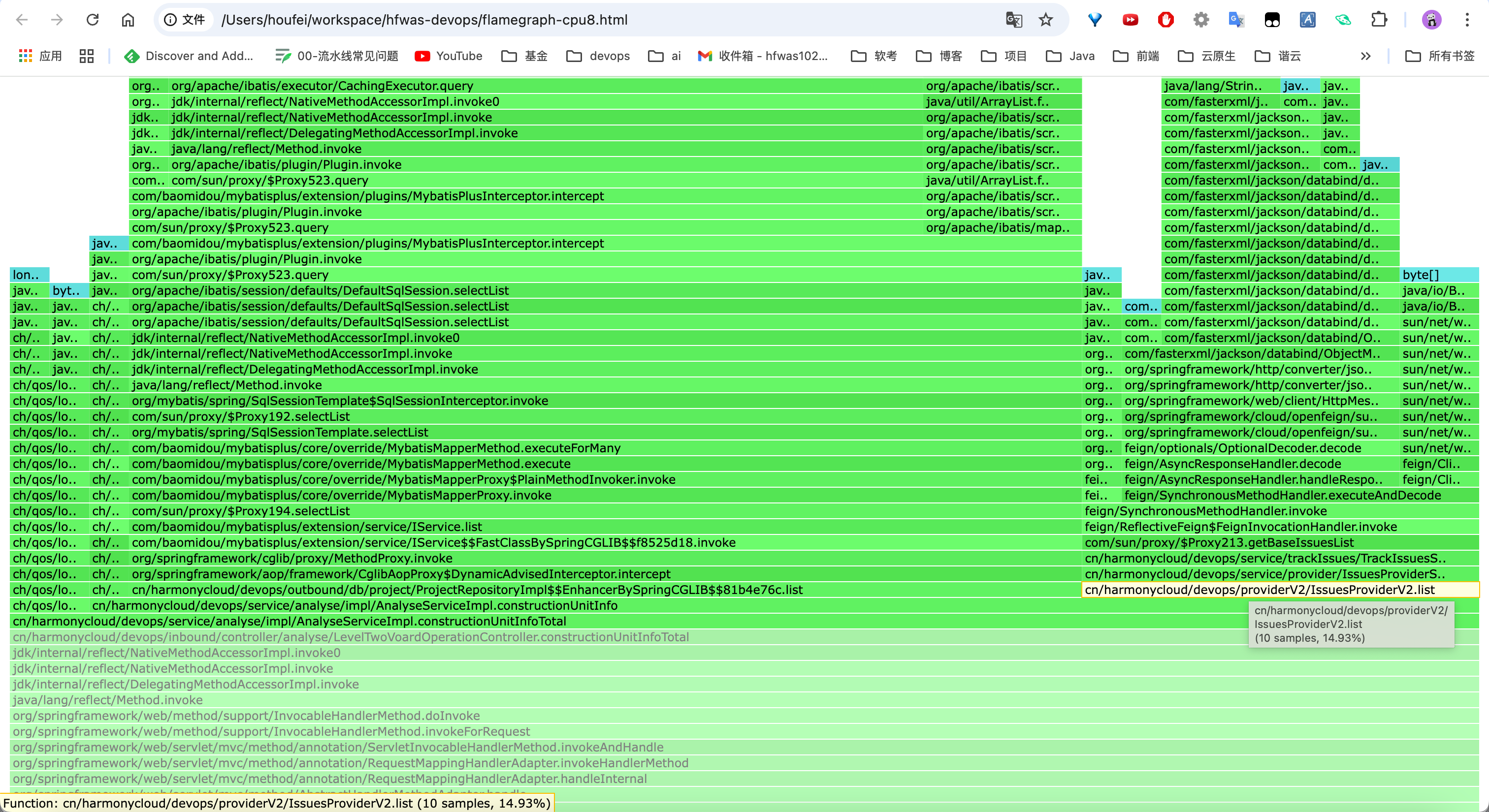Open the Java bookmark folder
Image resolution: width=1489 pixels, height=812 pixels.
click(x=1070, y=56)
